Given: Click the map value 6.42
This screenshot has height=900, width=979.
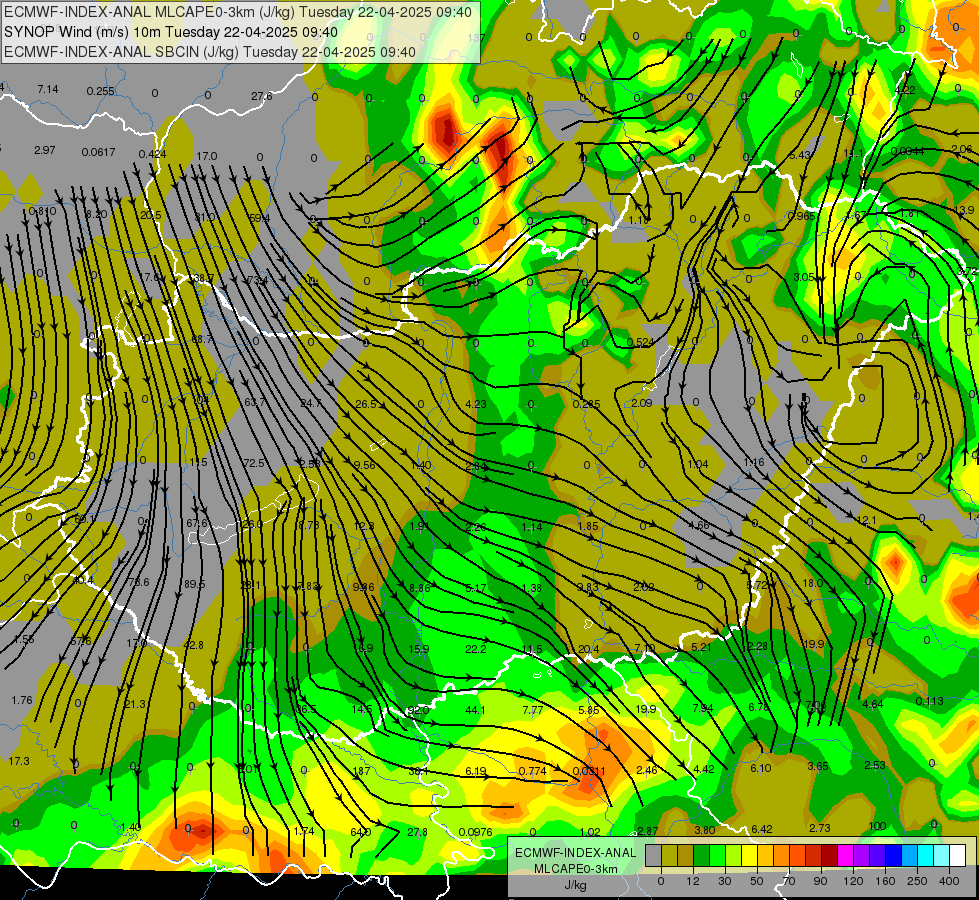Looking at the screenshot, I should tap(762, 829).
